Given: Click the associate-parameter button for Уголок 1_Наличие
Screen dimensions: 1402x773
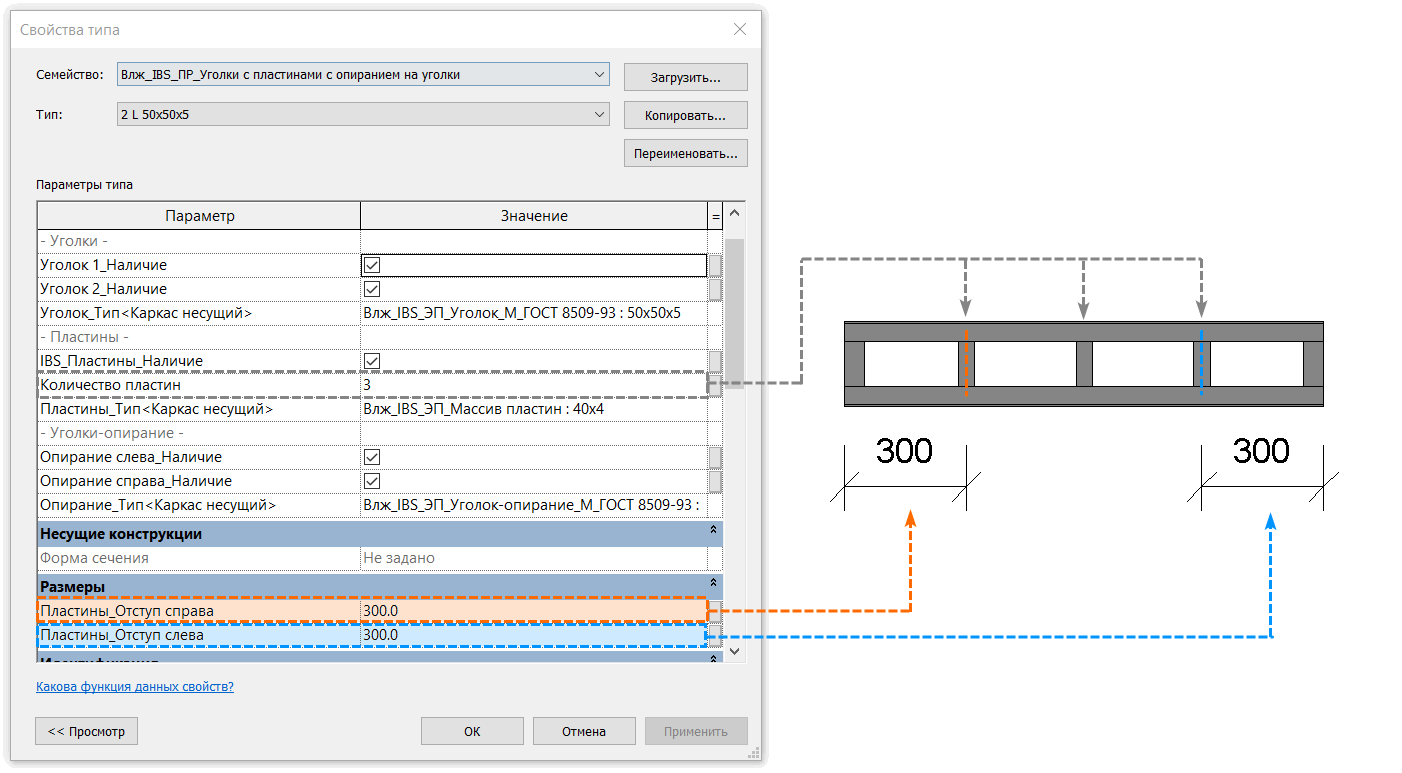Looking at the screenshot, I should pyautogui.click(x=715, y=266).
